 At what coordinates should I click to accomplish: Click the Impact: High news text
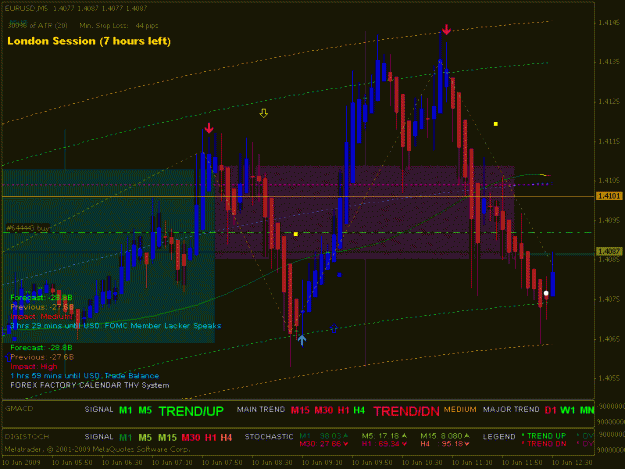pyautogui.click(x=34, y=366)
